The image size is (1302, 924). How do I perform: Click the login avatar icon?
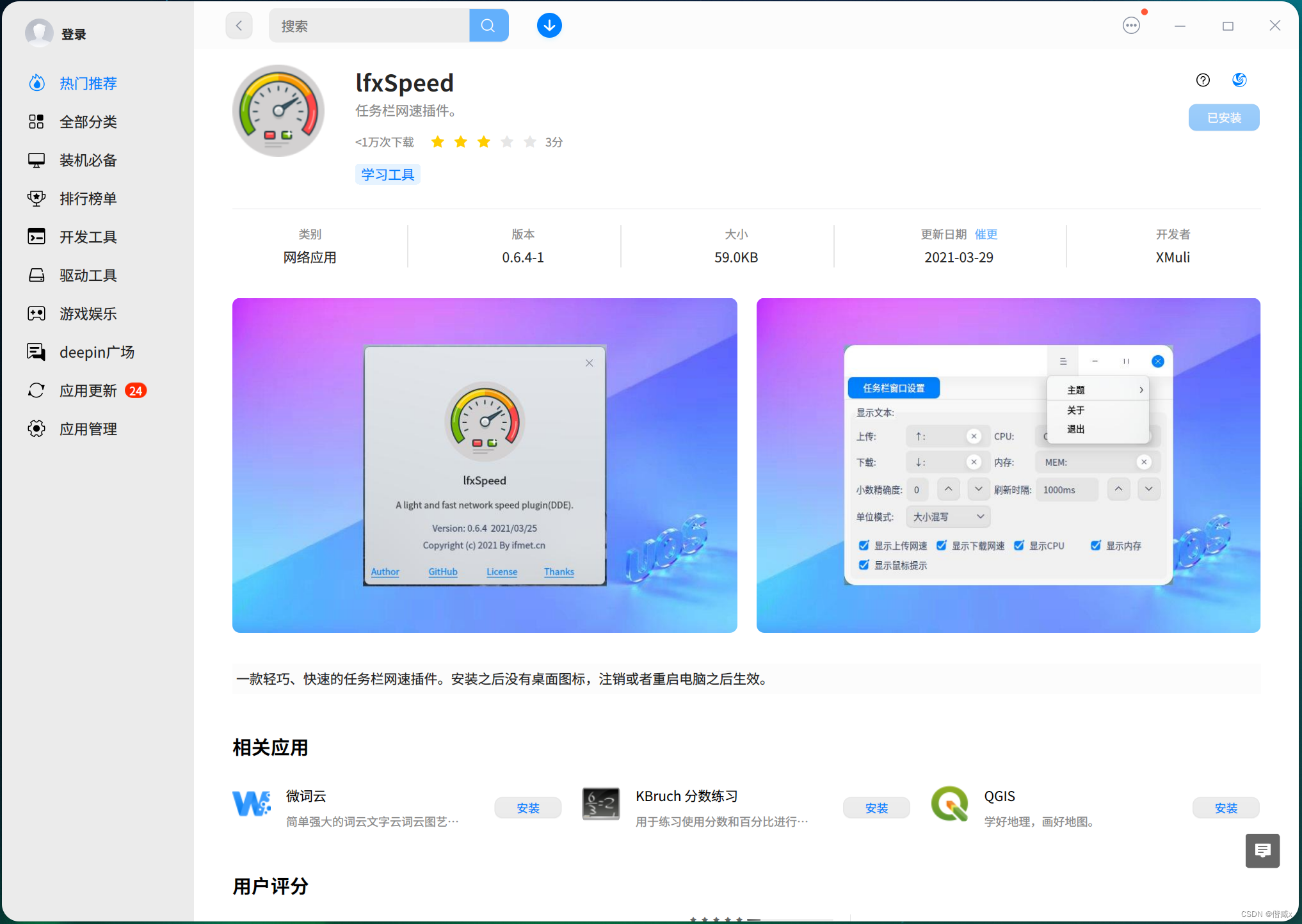tap(39, 33)
